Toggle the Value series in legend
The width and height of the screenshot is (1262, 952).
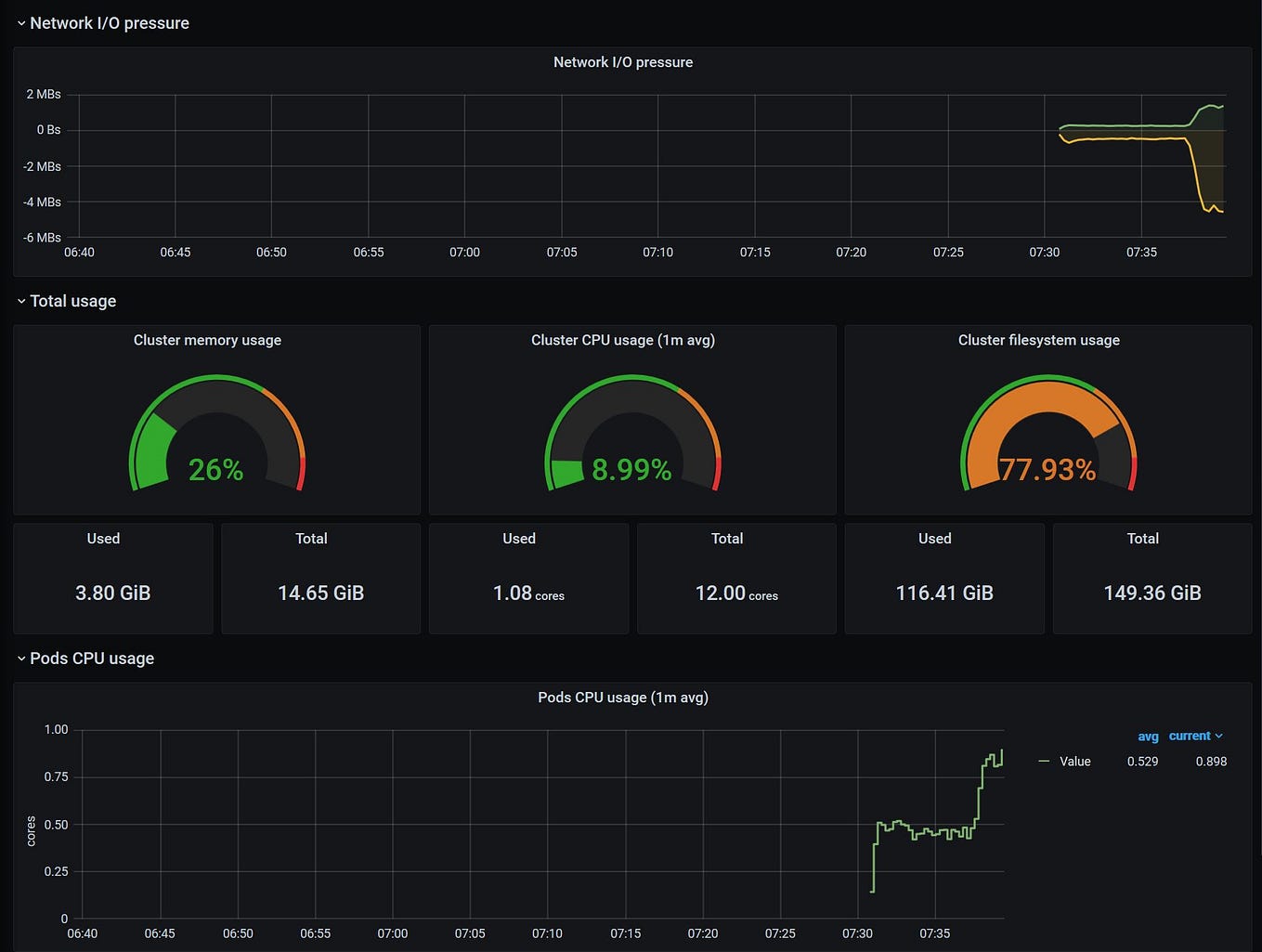pos(1075,762)
